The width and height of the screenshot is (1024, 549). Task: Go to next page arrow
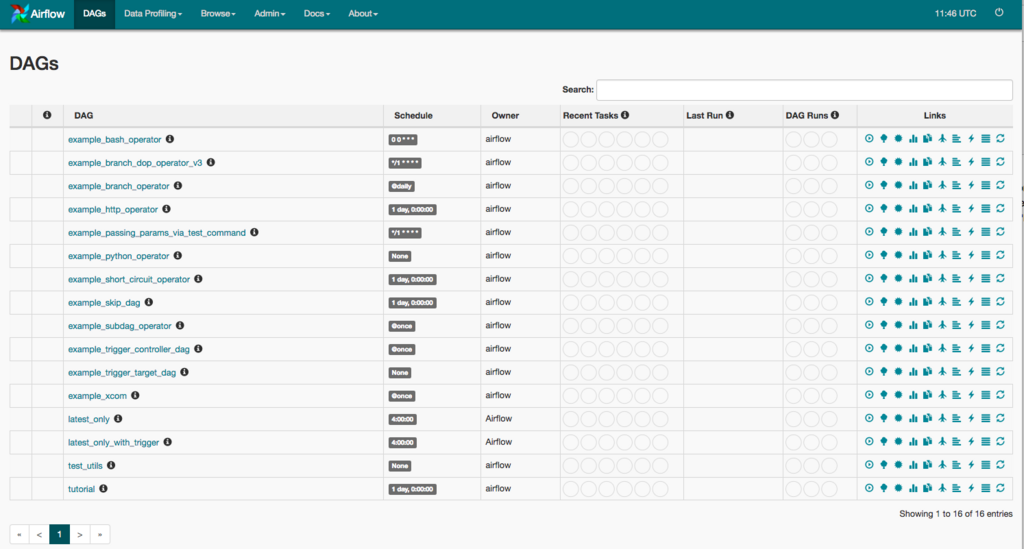point(80,535)
